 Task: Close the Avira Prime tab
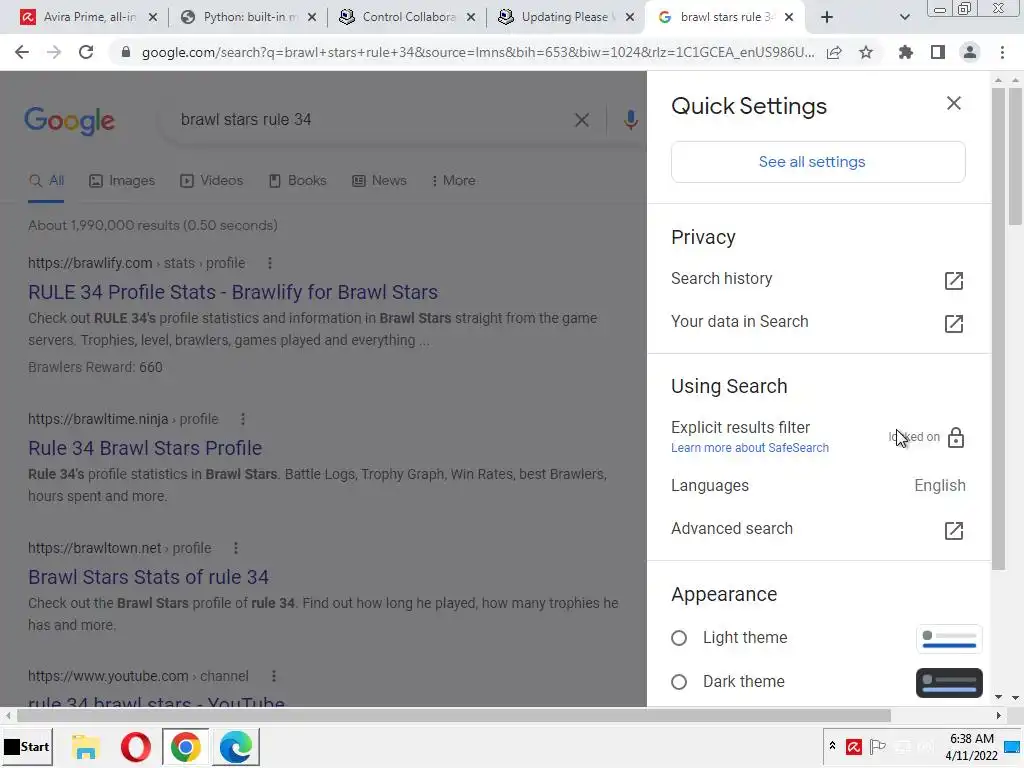(x=153, y=18)
